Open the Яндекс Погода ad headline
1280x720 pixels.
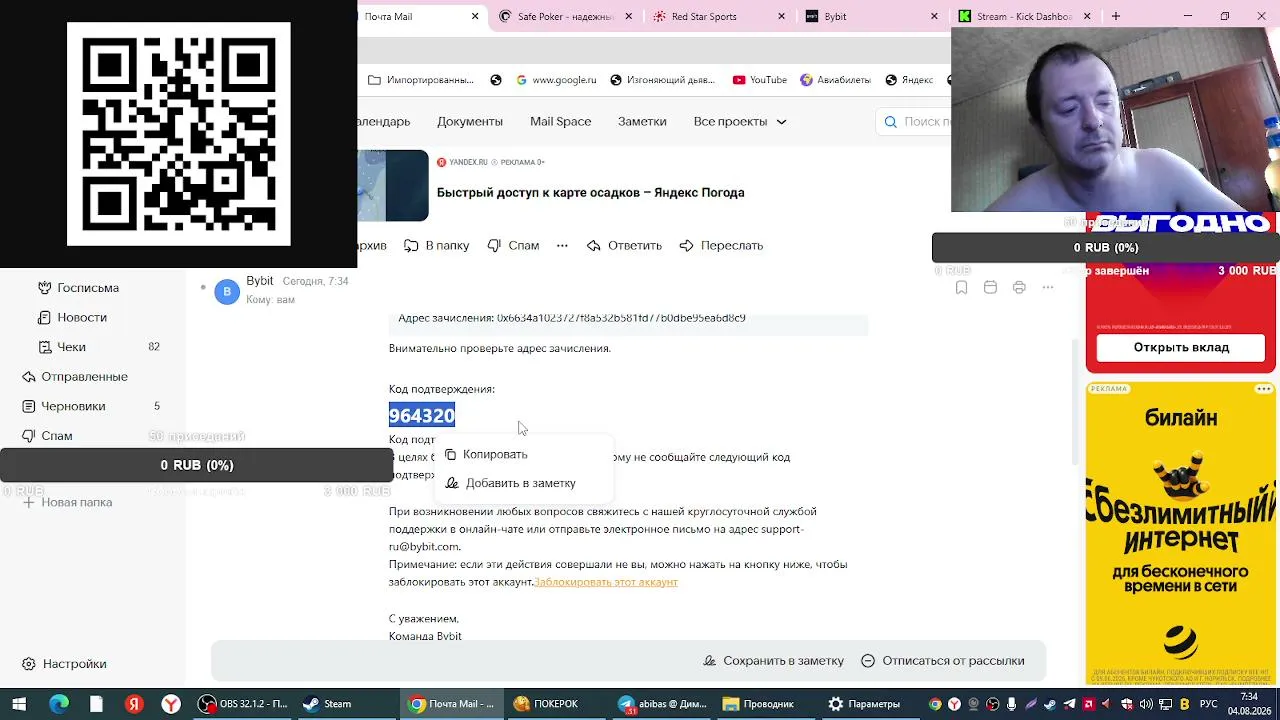pyautogui.click(x=591, y=192)
